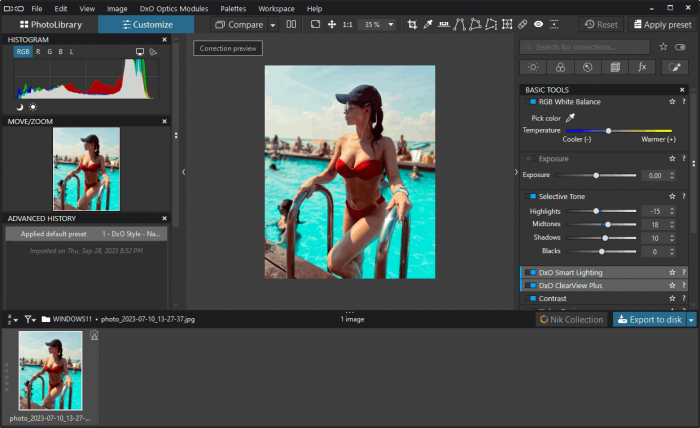Show the fx effects palette

click(x=643, y=67)
